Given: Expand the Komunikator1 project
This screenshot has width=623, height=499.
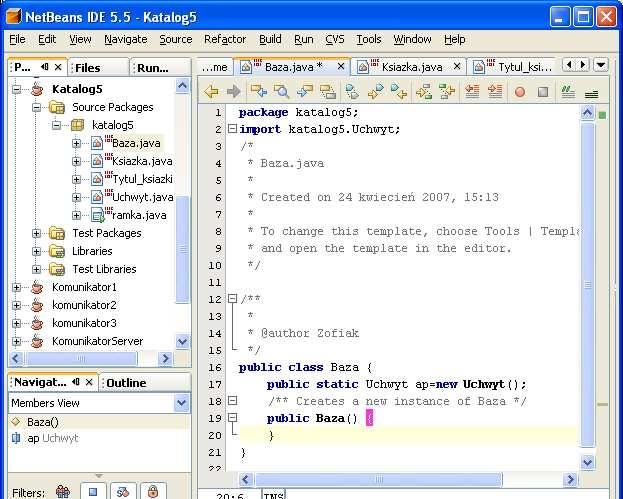Looking at the screenshot, I should (16, 287).
